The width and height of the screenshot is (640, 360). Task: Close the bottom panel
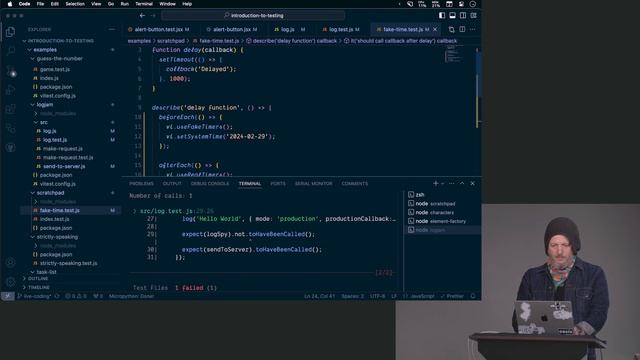473,183
